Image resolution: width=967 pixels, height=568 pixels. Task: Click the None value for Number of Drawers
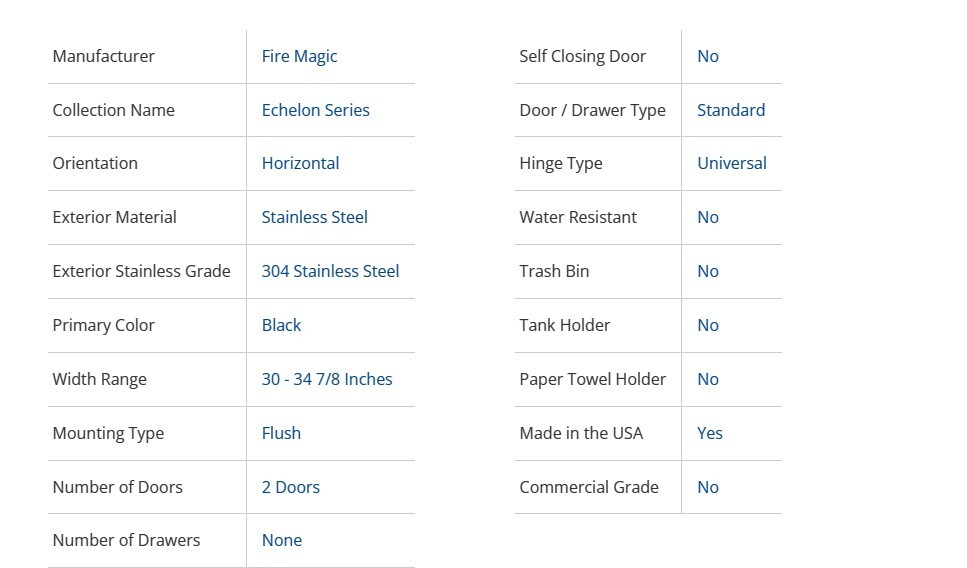281,540
